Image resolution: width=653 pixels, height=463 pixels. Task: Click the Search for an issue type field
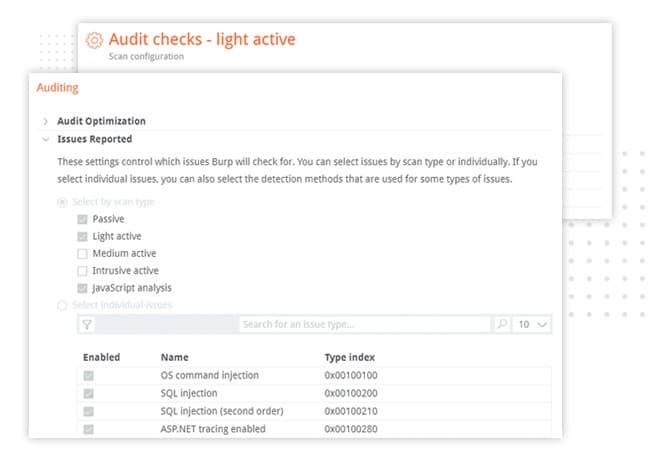point(365,324)
